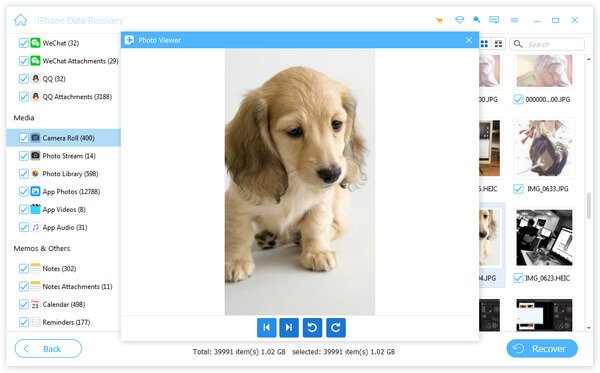600x373 pixels.
Task: Toggle the Photo Library checkbox
Action: coord(24,174)
